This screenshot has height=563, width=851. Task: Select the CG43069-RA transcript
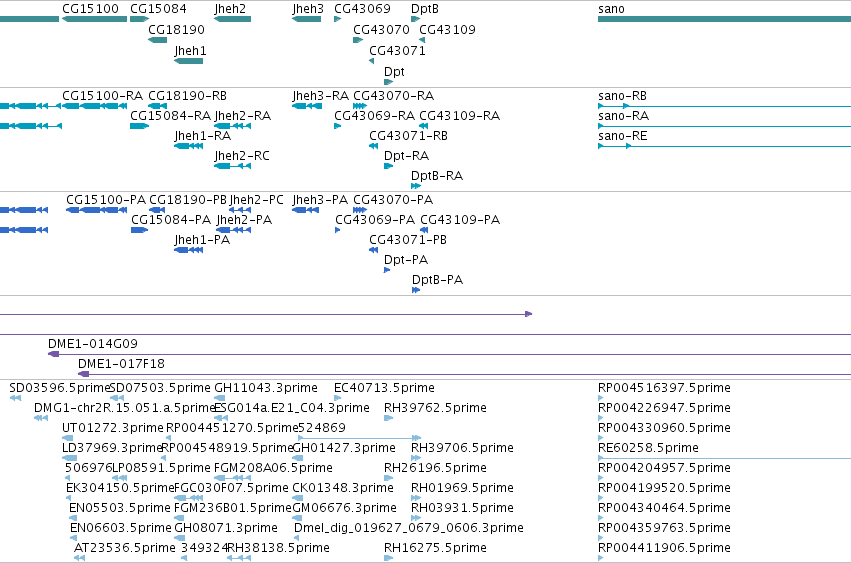(338, 126)
